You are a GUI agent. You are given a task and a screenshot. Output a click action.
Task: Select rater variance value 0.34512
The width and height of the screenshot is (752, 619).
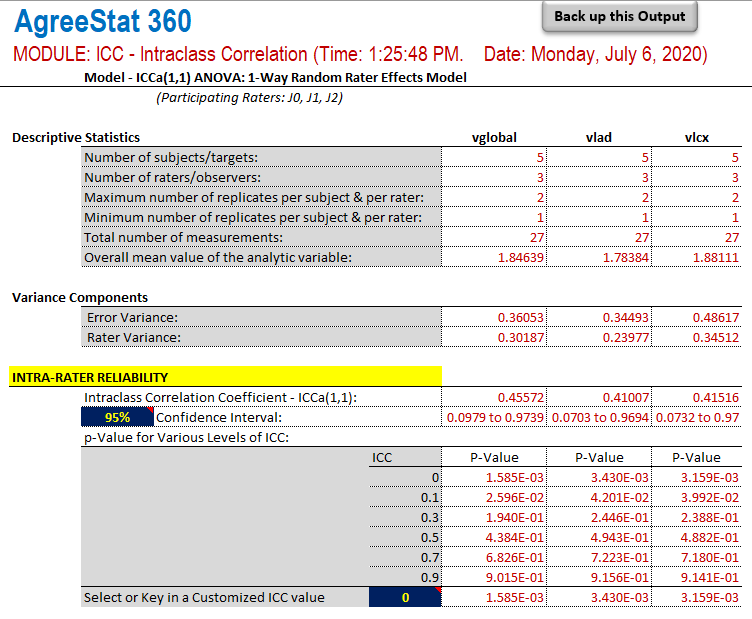click(716, 338)
